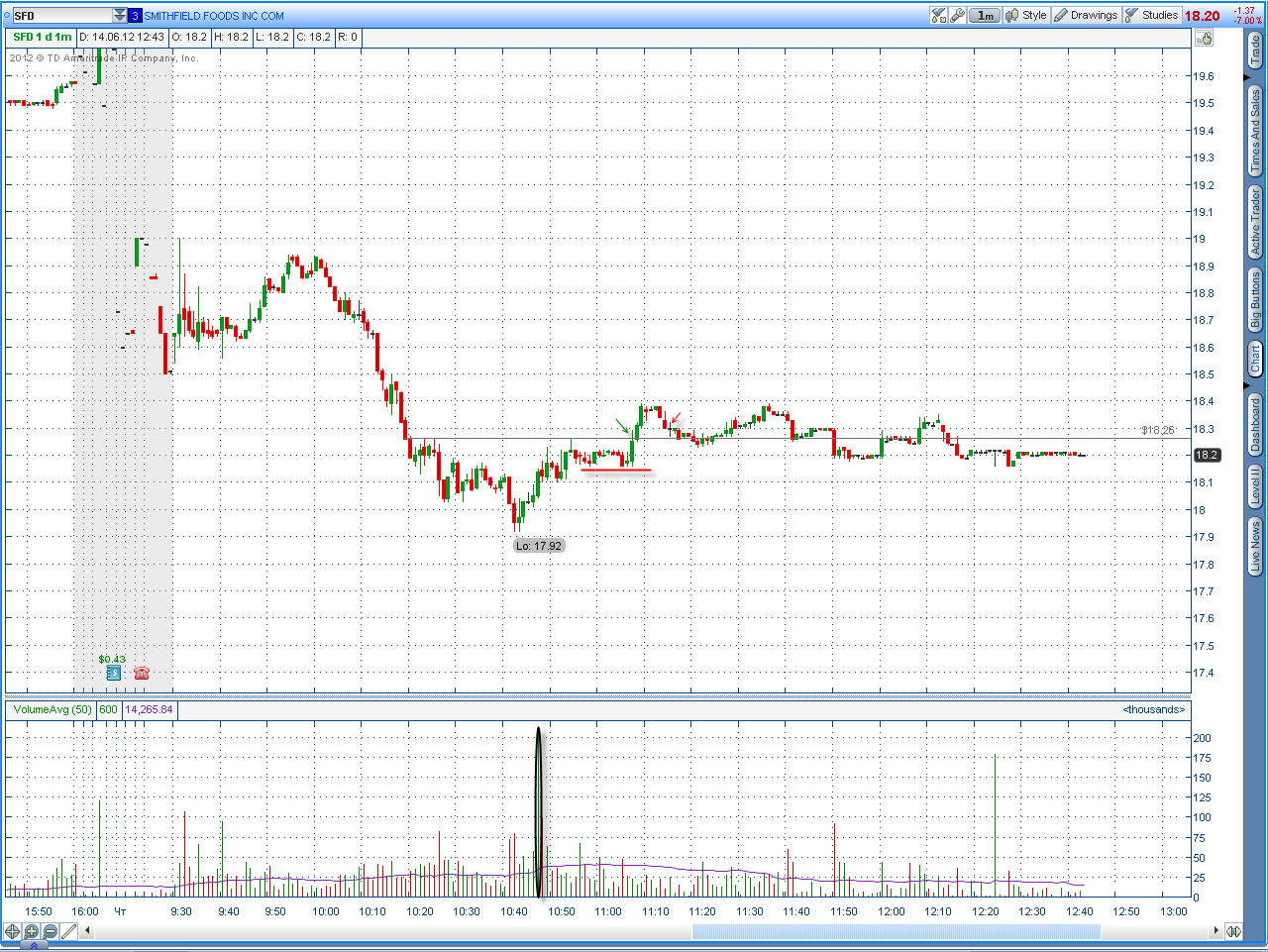Click the blue link number 3 box
Screen dimensions: 1268x952
pyautogui.click(x=136, y=16)
